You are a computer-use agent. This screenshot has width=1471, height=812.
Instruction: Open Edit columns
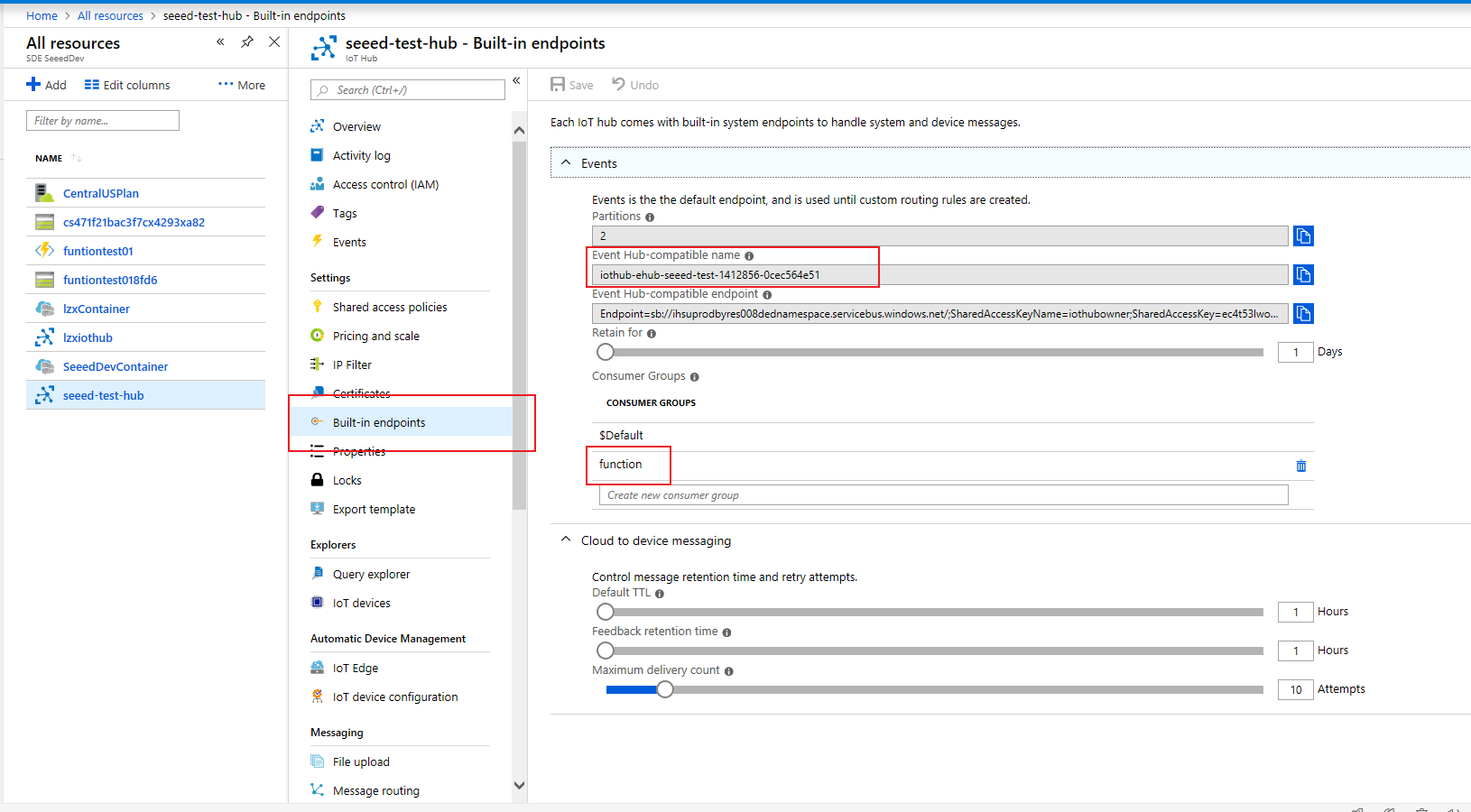pos(127,85)
